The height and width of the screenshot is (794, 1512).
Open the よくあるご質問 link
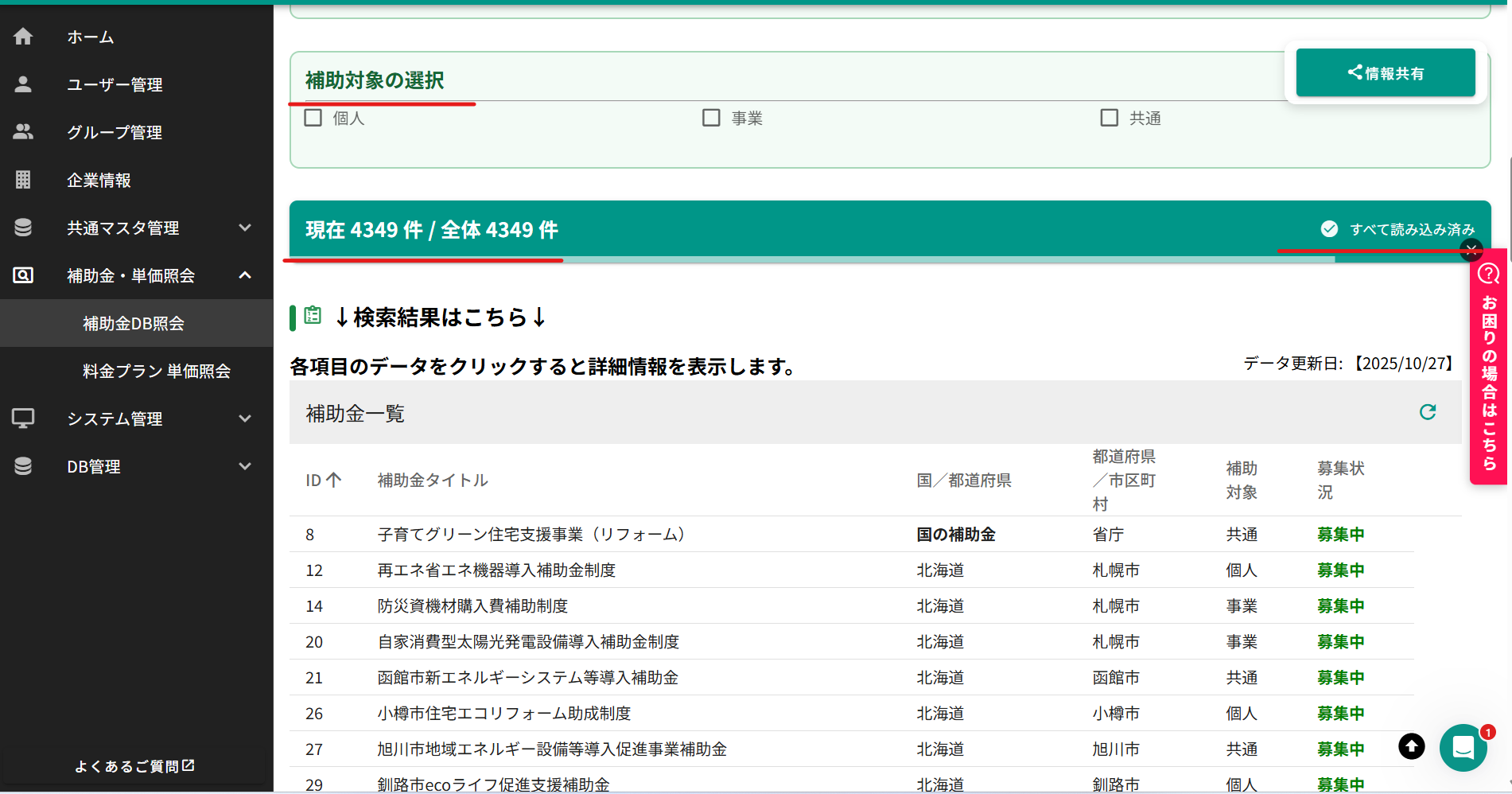pyautogui.click(x=134, y=765)
